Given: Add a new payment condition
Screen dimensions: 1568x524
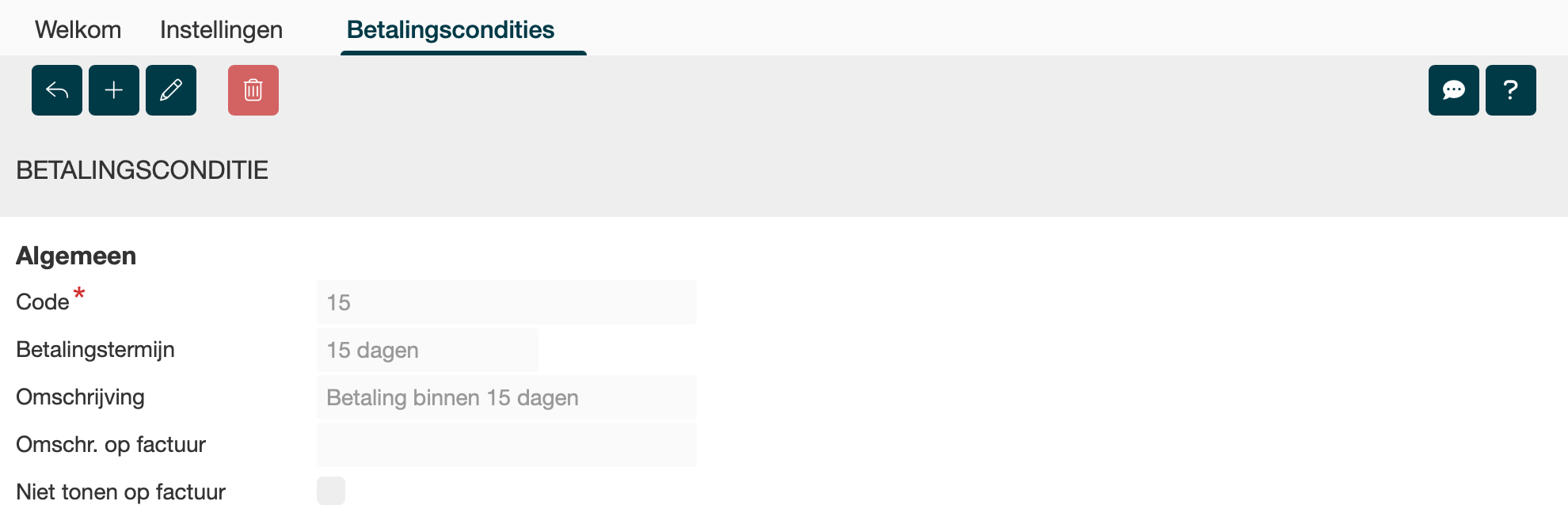Looking at the screenshot, I should click(x=114, y=90).
